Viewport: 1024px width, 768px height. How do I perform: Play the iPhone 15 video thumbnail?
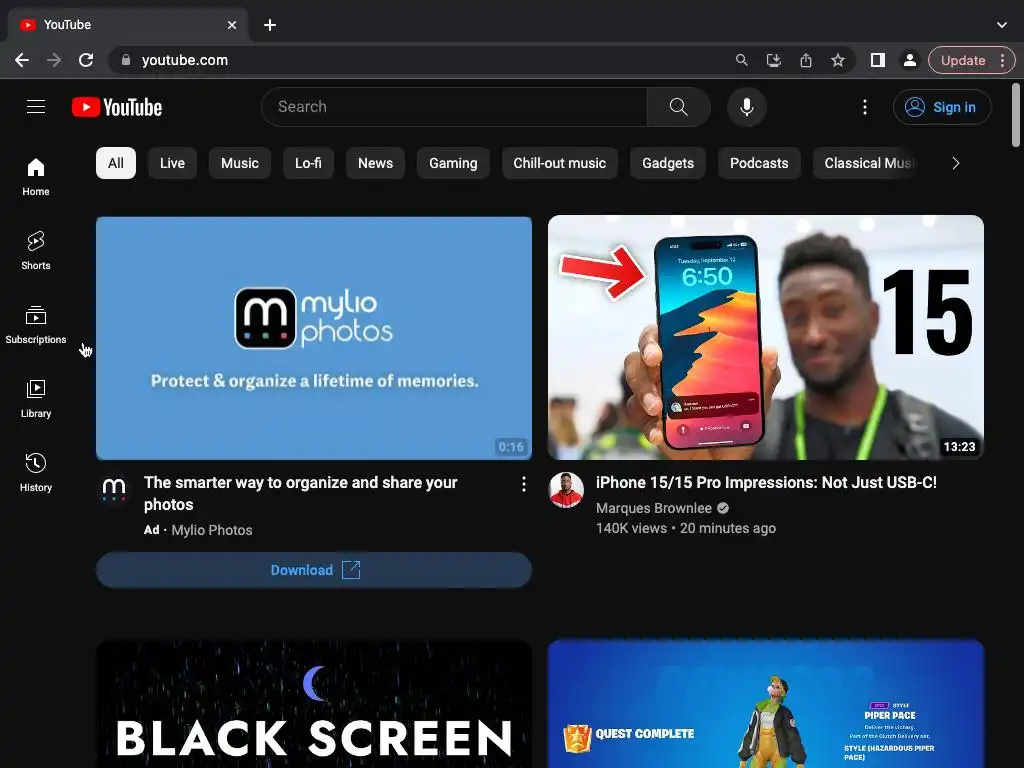pyautogui.click(x=765, y=338)
